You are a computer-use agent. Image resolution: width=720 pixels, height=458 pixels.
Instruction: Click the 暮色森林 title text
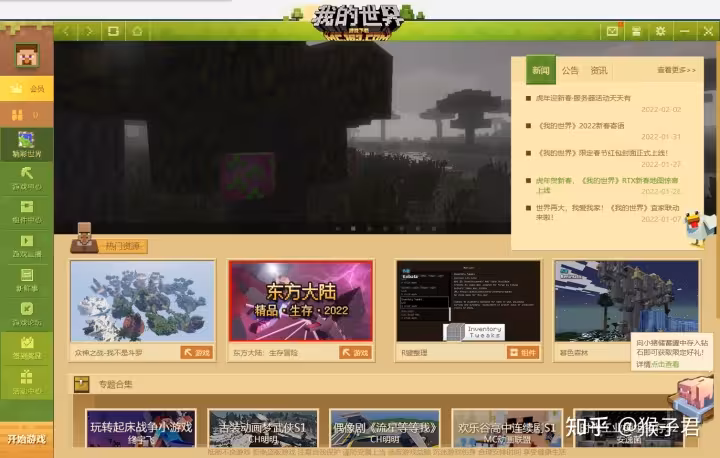pos(574,353)
